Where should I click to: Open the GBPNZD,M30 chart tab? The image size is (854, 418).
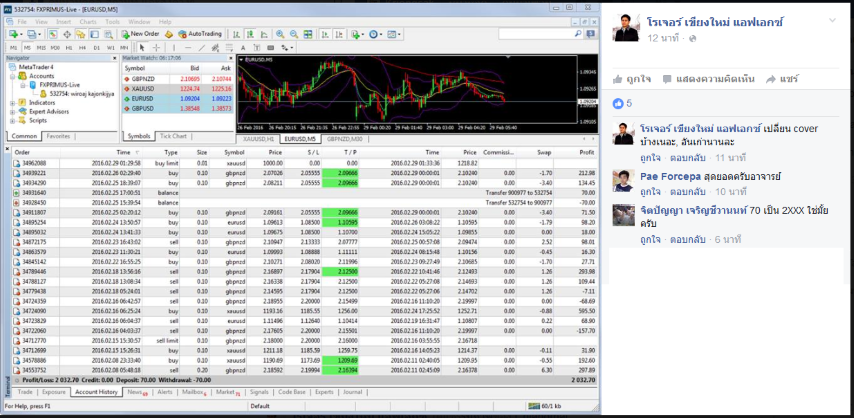pos(345,139)
